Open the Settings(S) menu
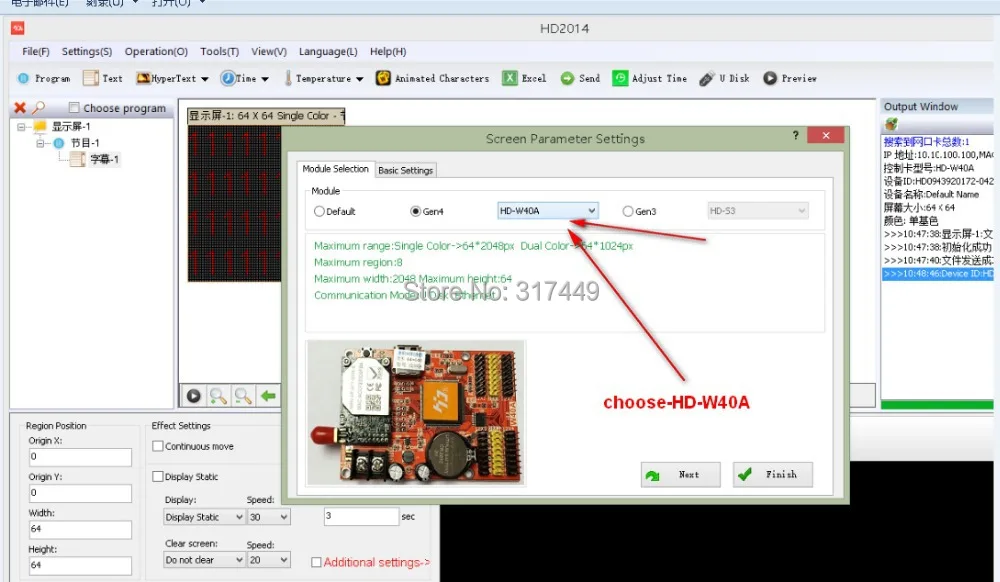The image size is (1000, 582). pyautogui.click(x=87, y=52)
